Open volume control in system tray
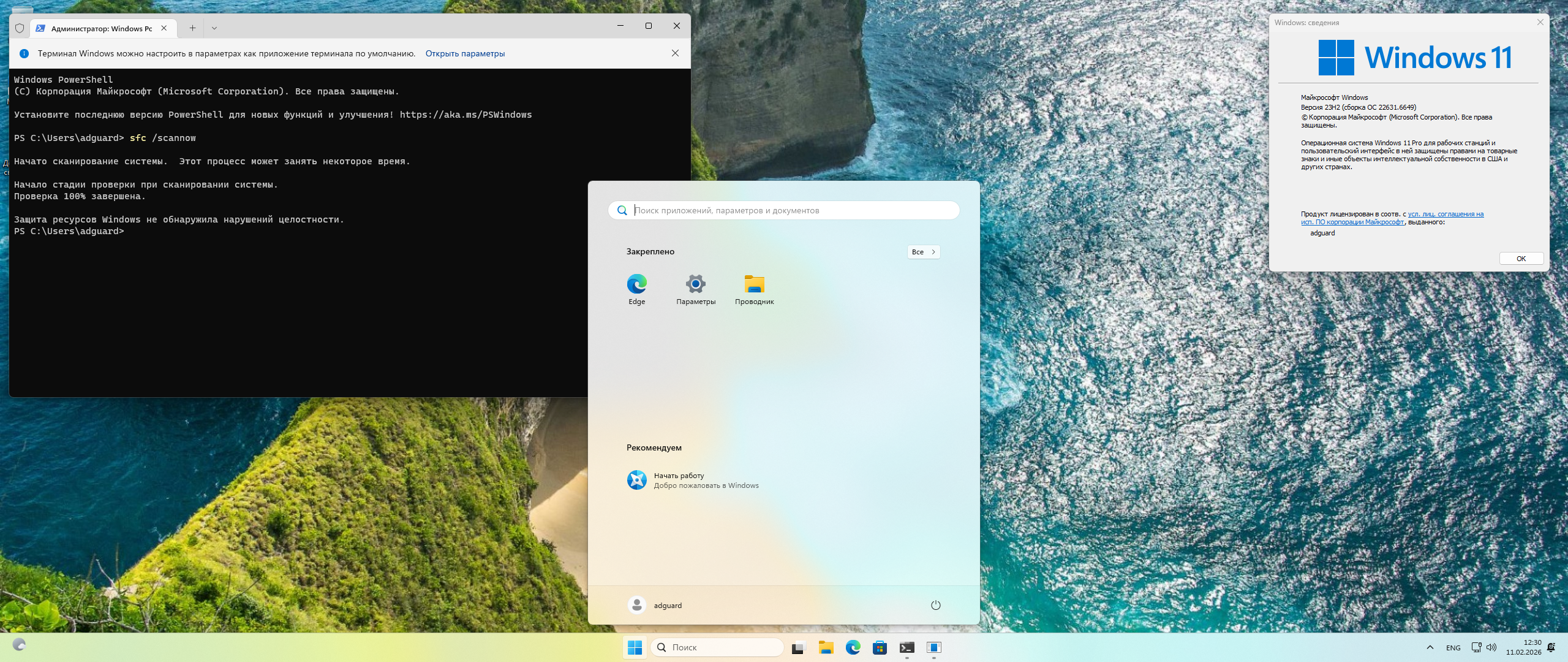The width and height of the screenshot is (1568, 662). tap(1491, 647)
